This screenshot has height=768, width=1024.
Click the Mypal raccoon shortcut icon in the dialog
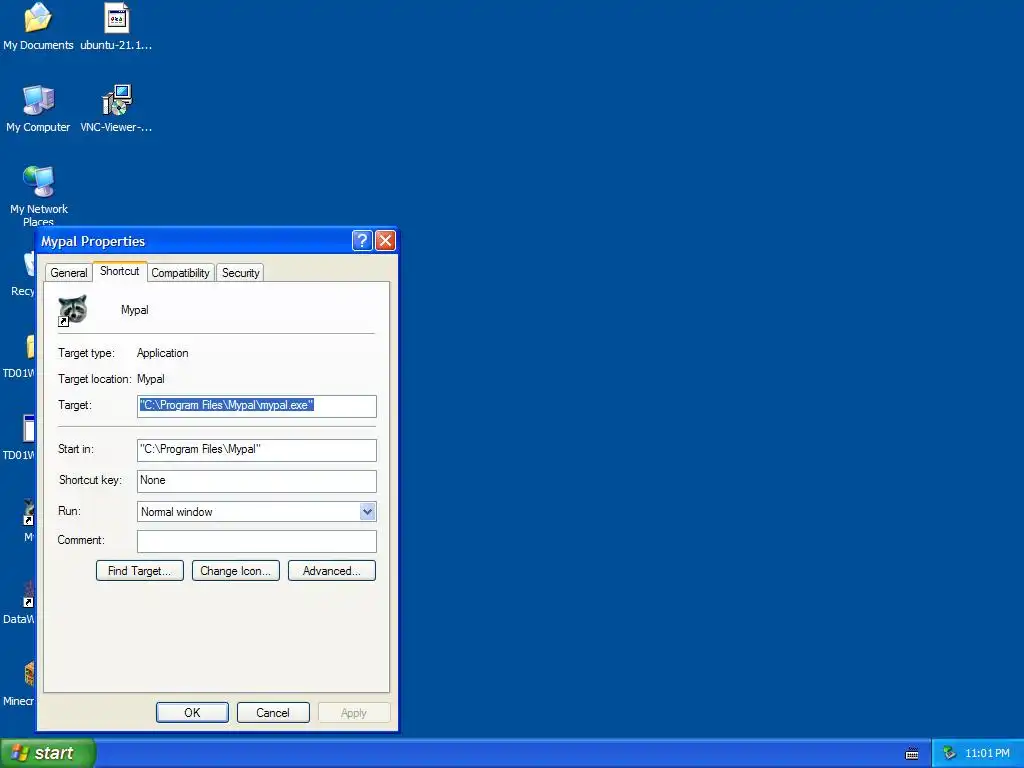(x=72, y=310)
